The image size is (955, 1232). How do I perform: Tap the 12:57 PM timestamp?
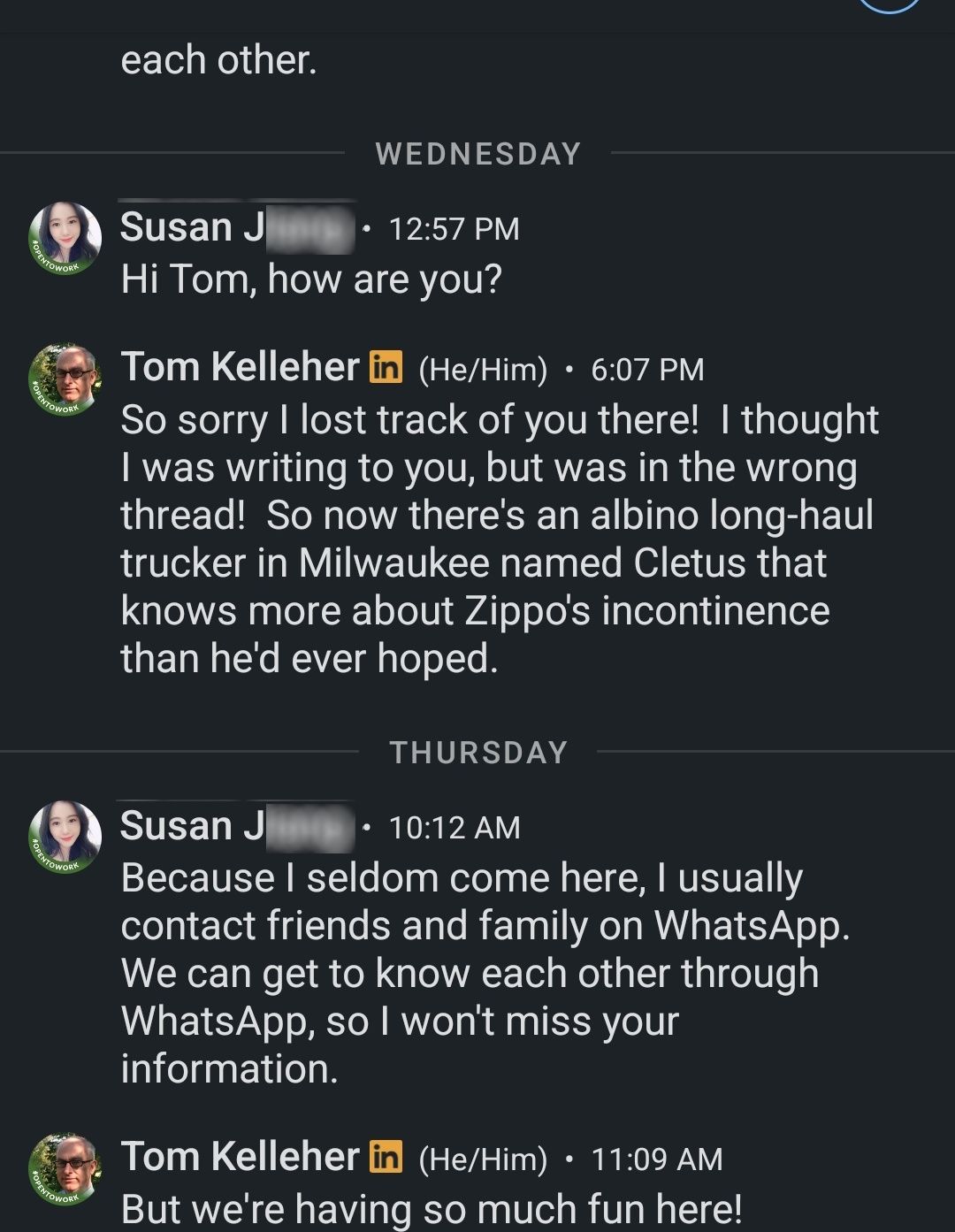pos(454,229)
